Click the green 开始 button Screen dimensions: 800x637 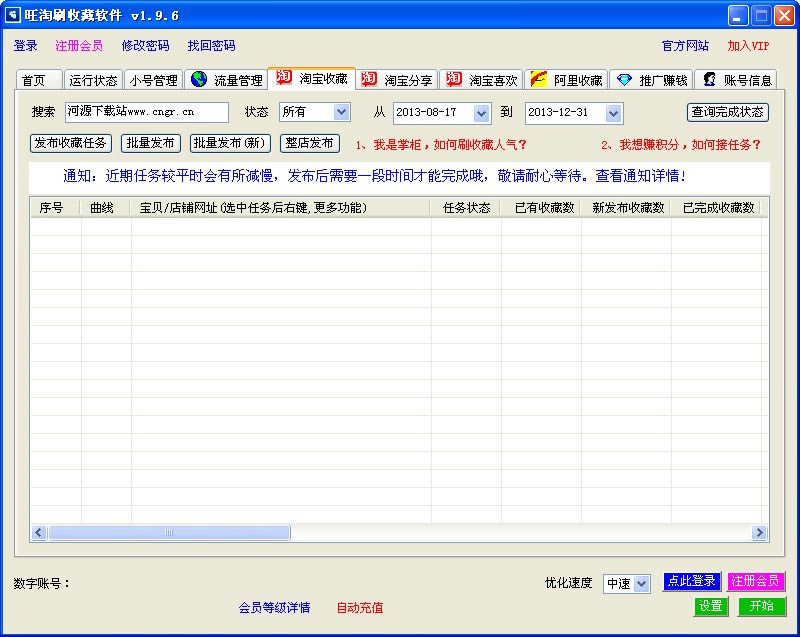(762, 606)
